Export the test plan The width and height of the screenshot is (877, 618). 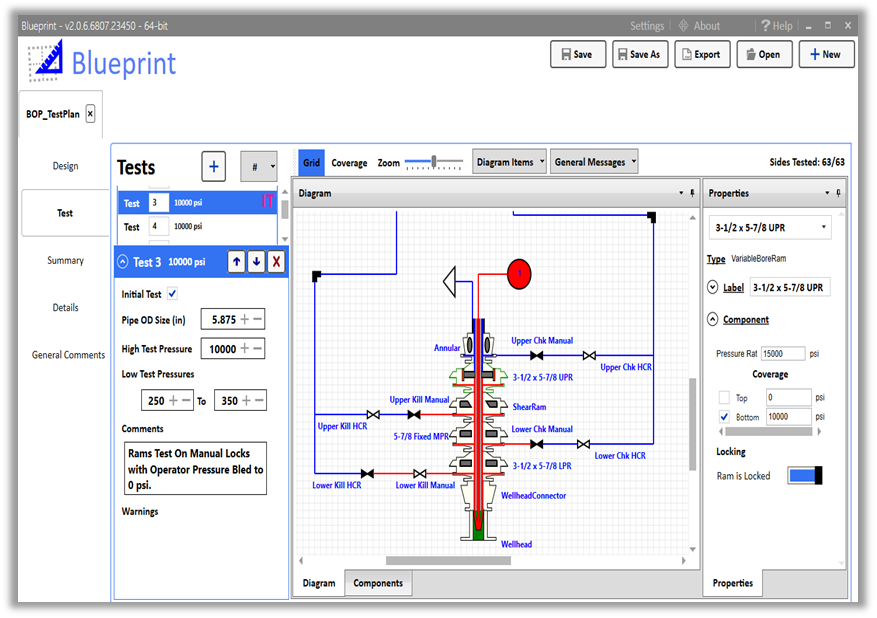[x=702, y=54]
